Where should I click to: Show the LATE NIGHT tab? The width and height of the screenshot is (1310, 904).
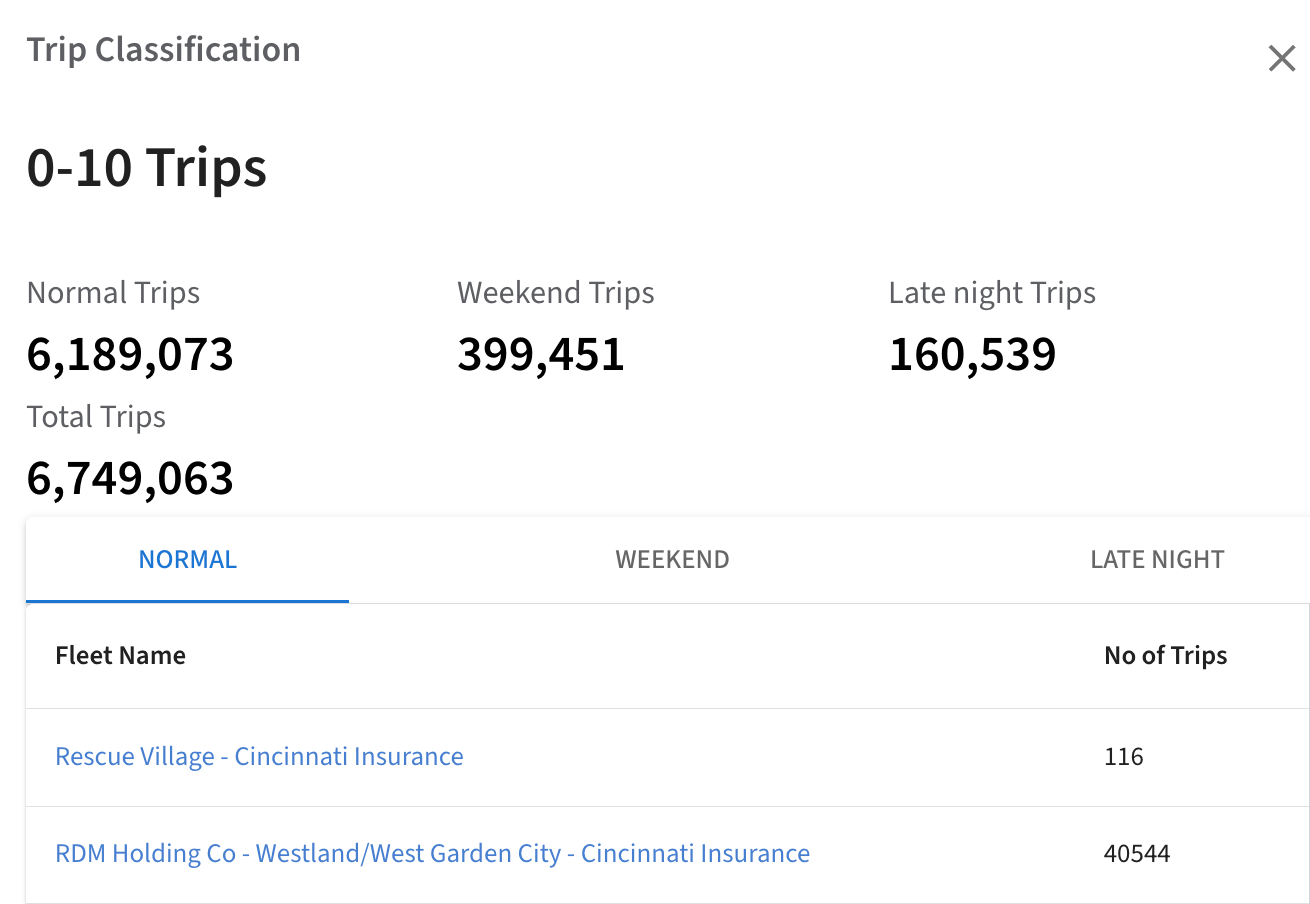1157,560
